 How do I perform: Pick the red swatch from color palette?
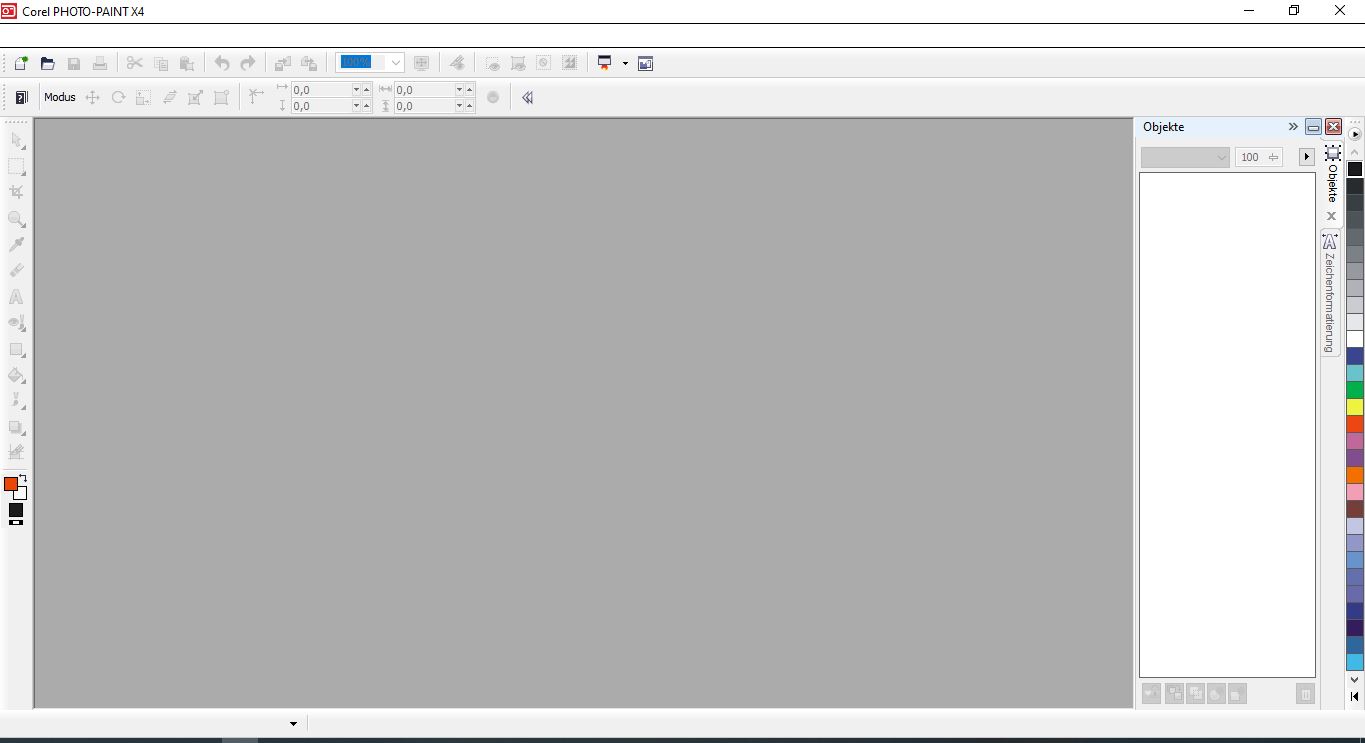(x=1356, y=423)
